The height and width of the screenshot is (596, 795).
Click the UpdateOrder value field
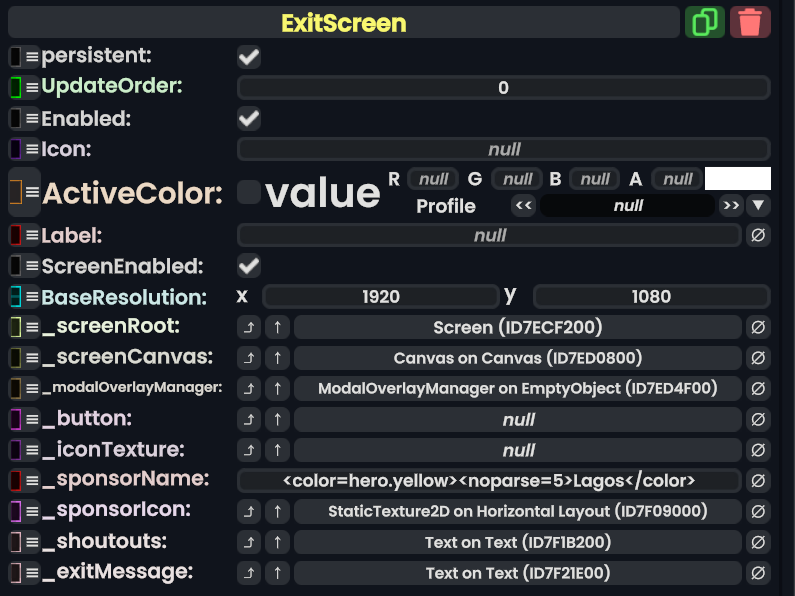pos(503,88)
